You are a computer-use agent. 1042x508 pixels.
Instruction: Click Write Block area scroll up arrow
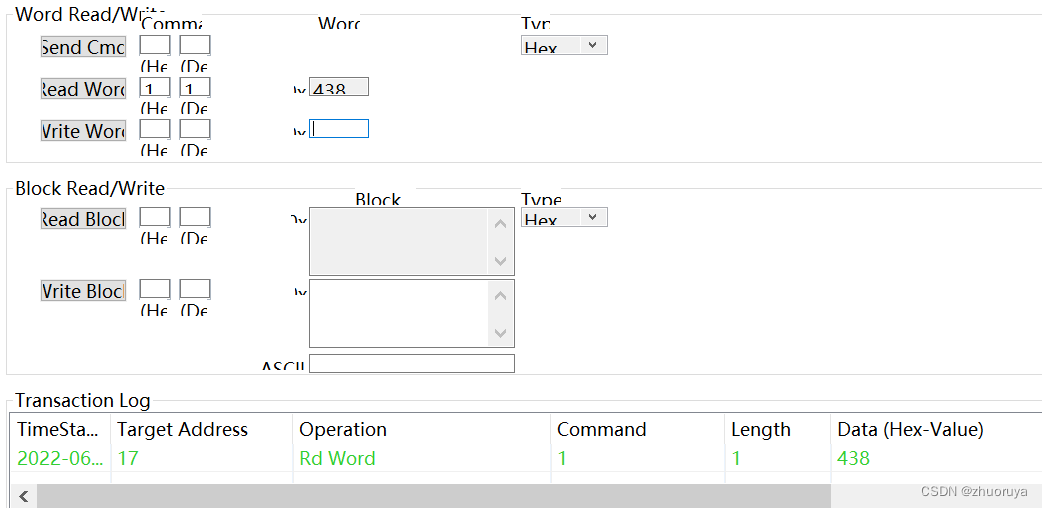click(500, 295)
